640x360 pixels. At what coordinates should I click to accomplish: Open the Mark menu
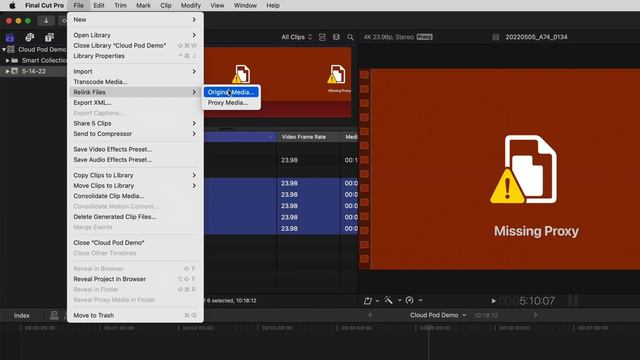pyautogui.click(x=143, y=5)
